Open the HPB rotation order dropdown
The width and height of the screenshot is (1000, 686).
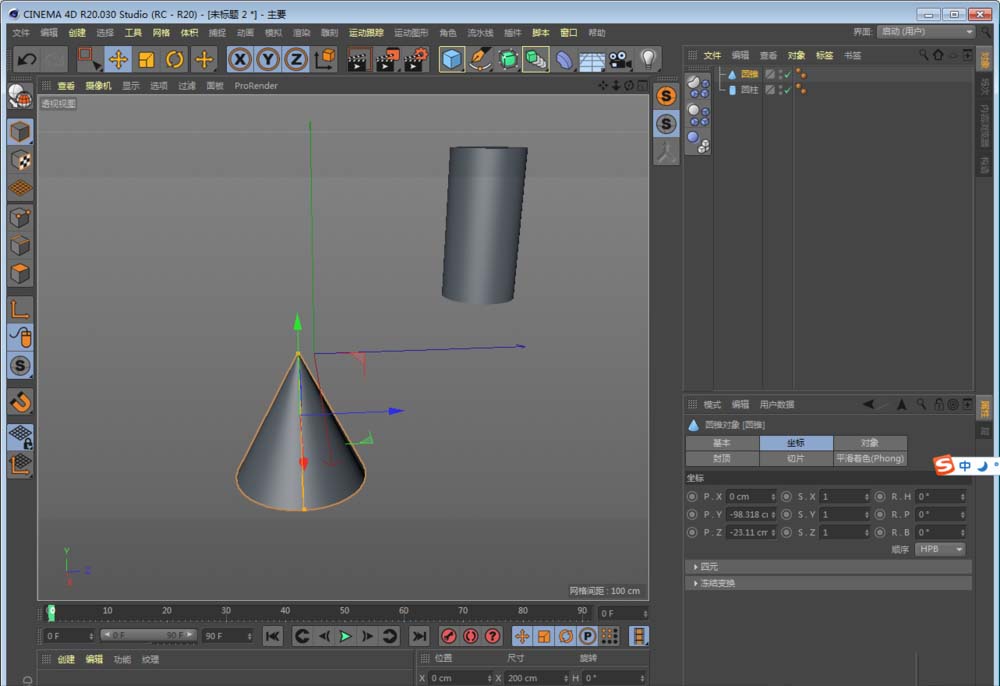(938, 550)
